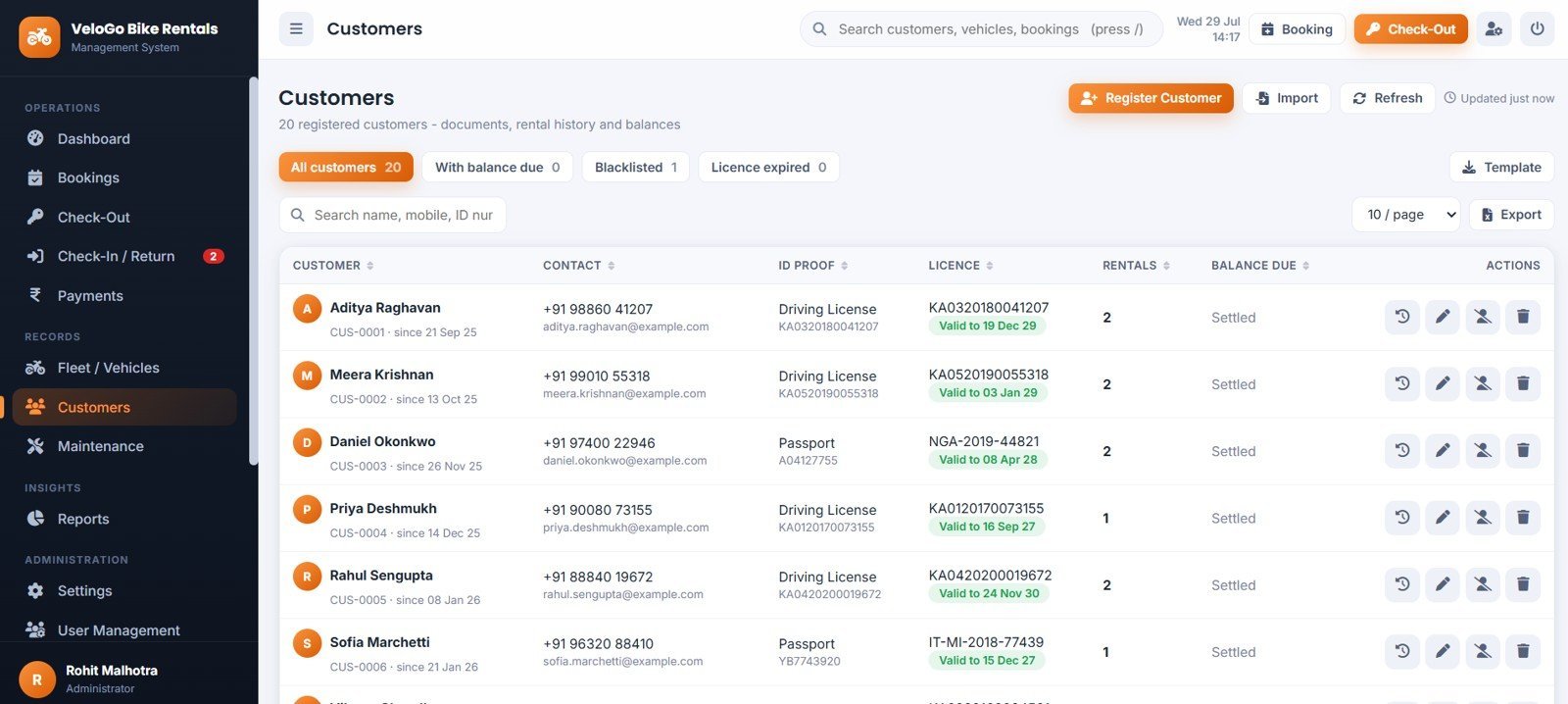Open Check-In / Return page
Viewport: 1568px width, 704px height.
point(124,256)
